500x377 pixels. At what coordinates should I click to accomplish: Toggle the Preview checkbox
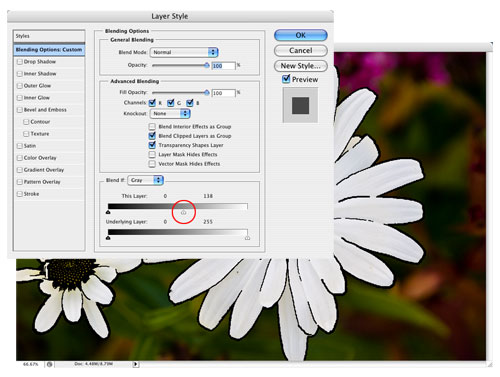tap(286, 79)
